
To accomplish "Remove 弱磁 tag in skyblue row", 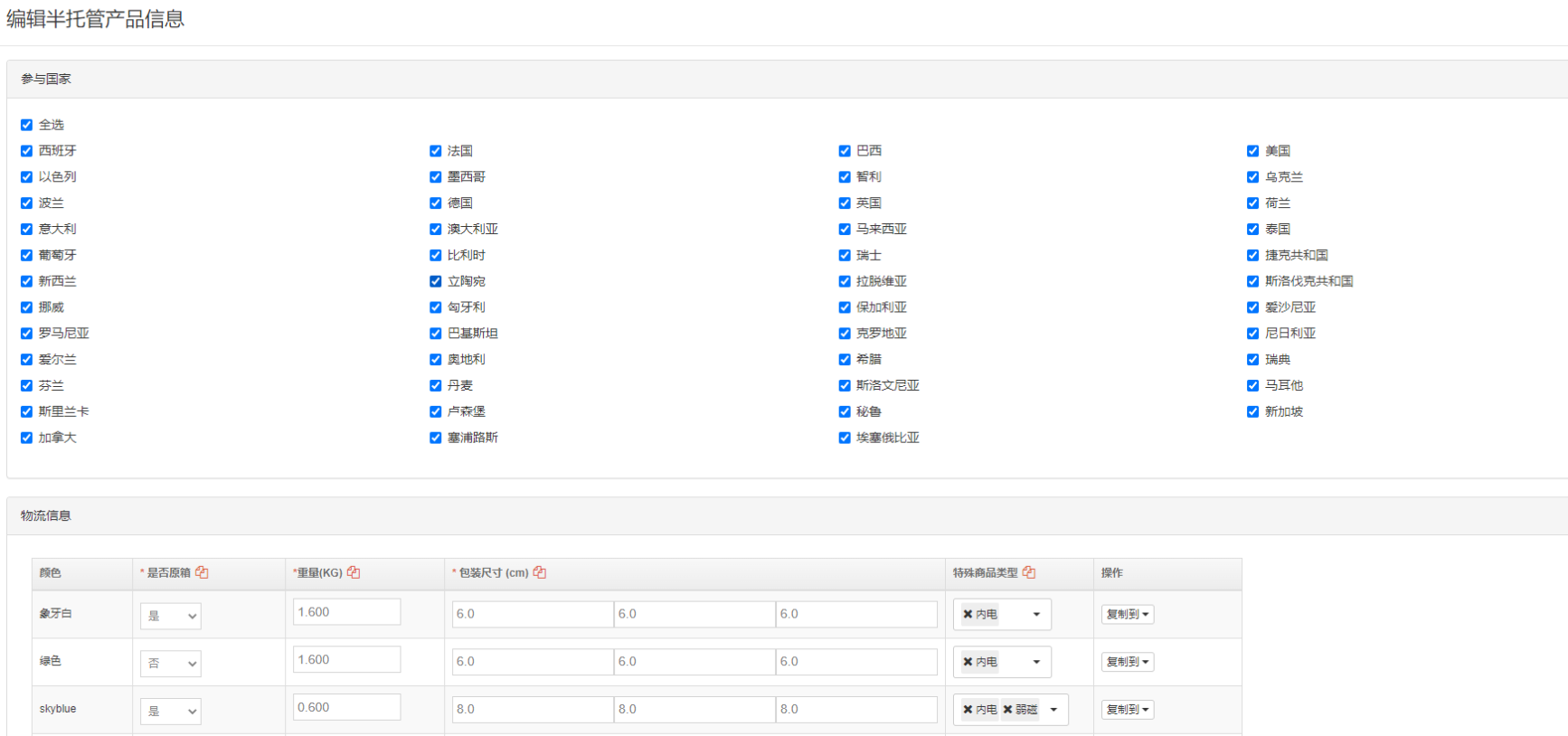I will (x=1007, y=710).
